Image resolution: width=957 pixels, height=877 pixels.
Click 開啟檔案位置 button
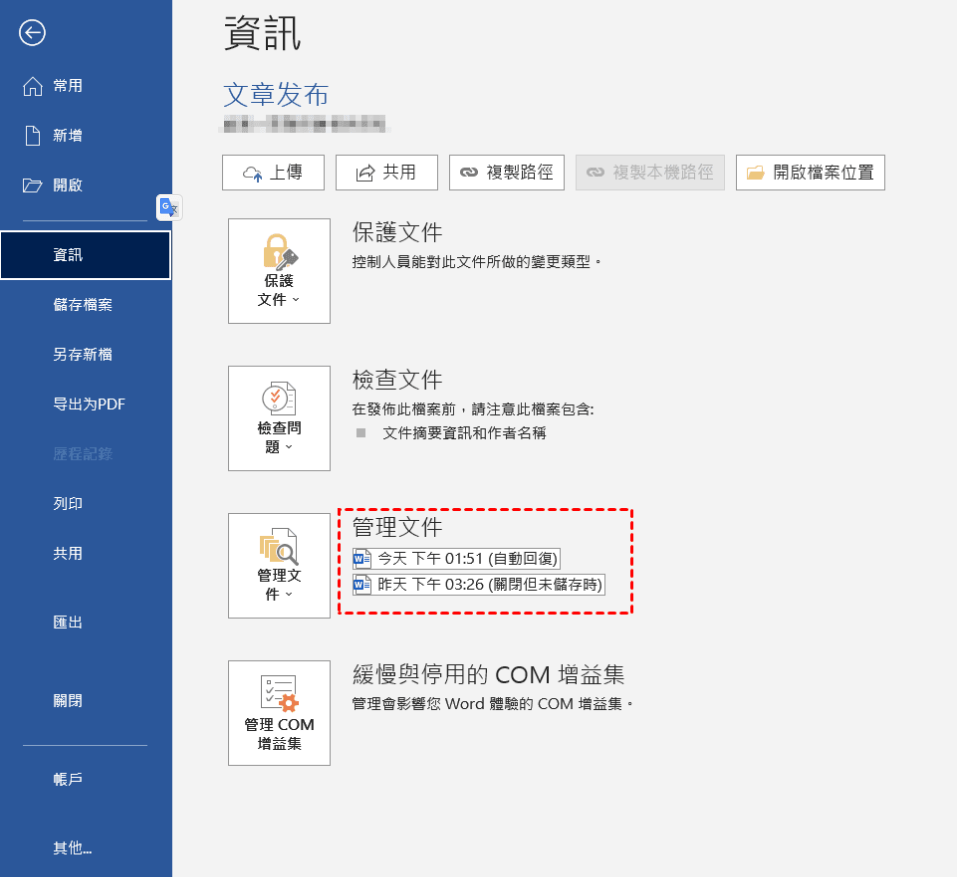click(x=810, y=173)
